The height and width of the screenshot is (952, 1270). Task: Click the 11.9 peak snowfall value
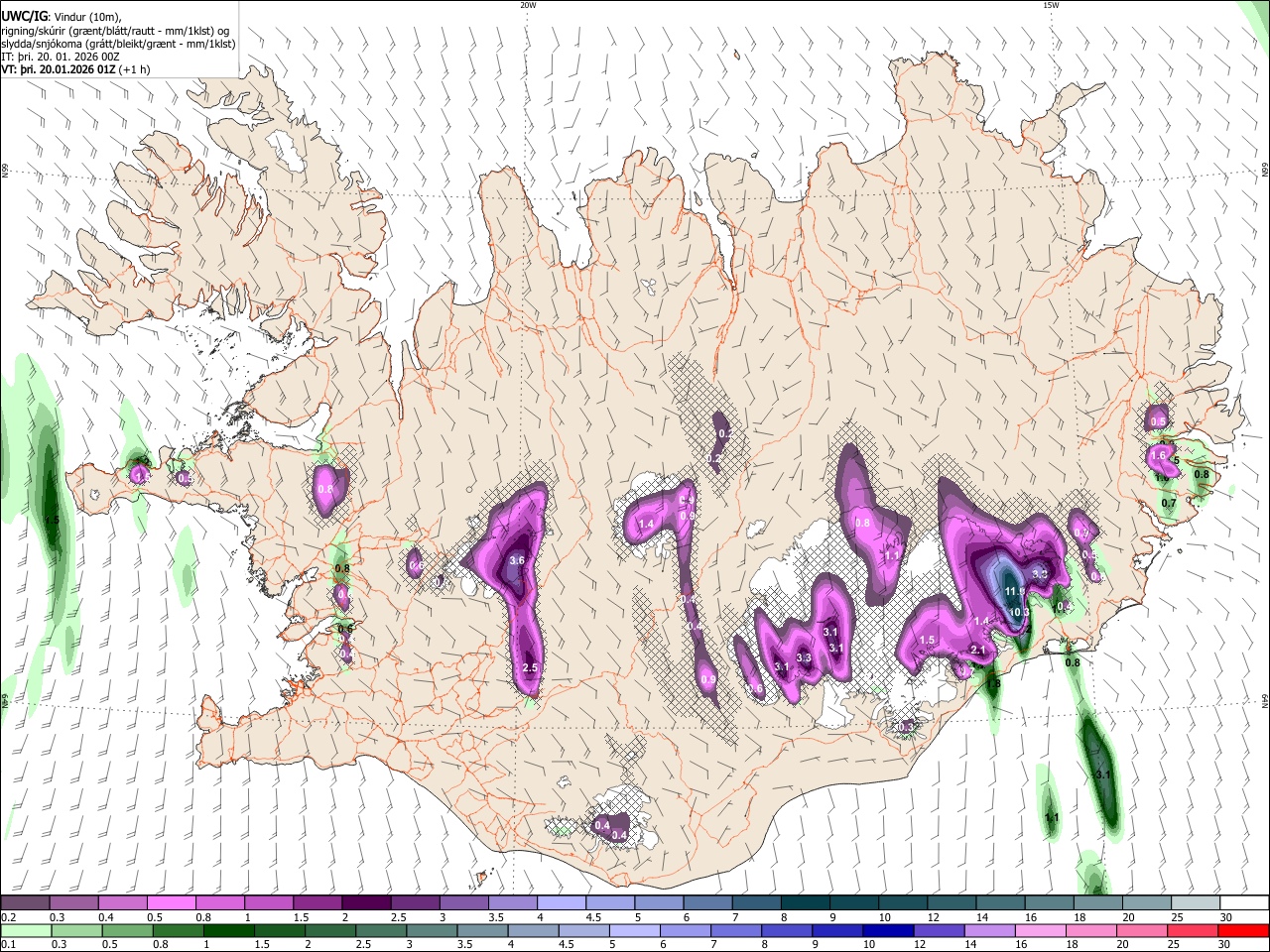click(1015, 592)
